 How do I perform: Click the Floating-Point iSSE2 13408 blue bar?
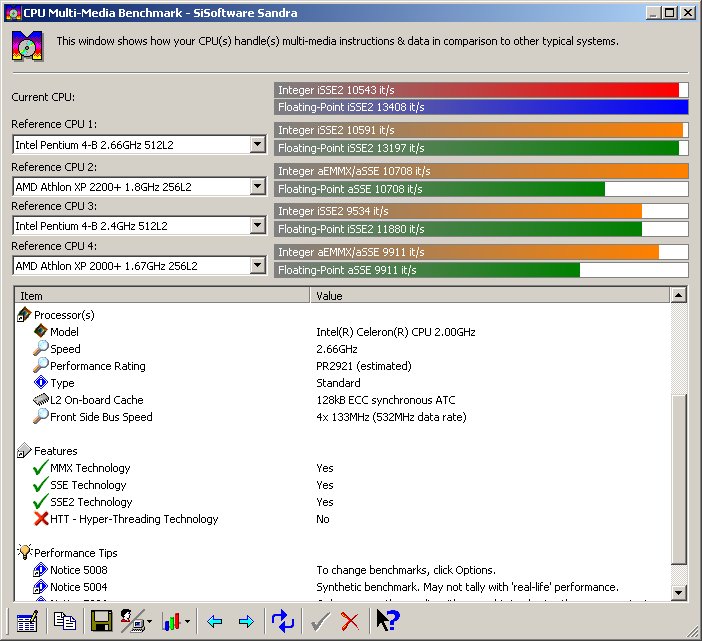point(481,107)
